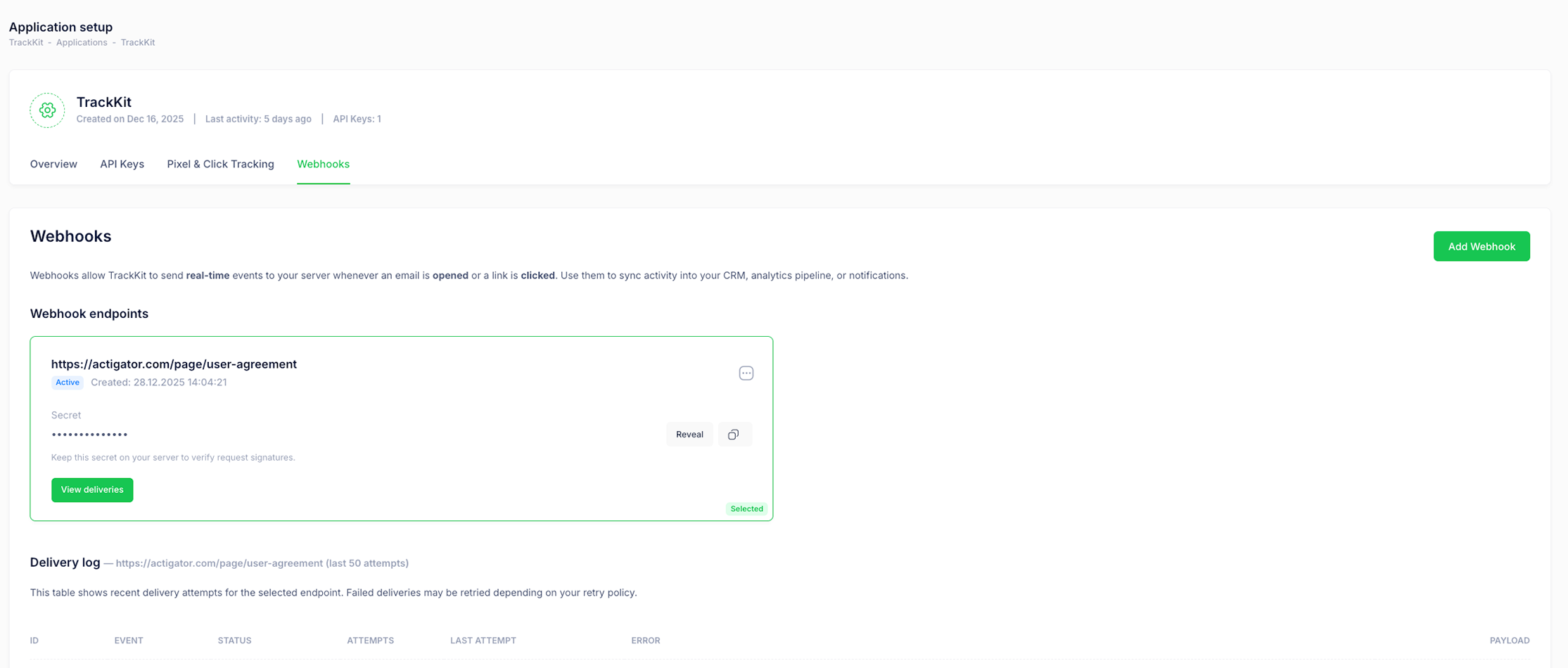Click the Active status badge
Viewport: 1568px width, 668px height.
(x=68, y=383)
